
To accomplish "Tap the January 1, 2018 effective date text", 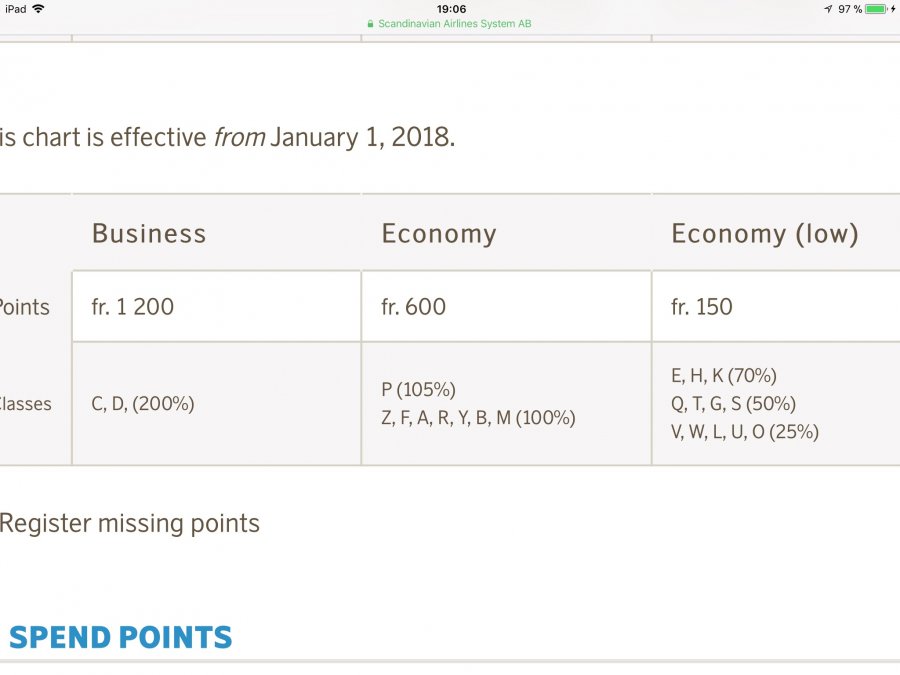I will [362, 137].
